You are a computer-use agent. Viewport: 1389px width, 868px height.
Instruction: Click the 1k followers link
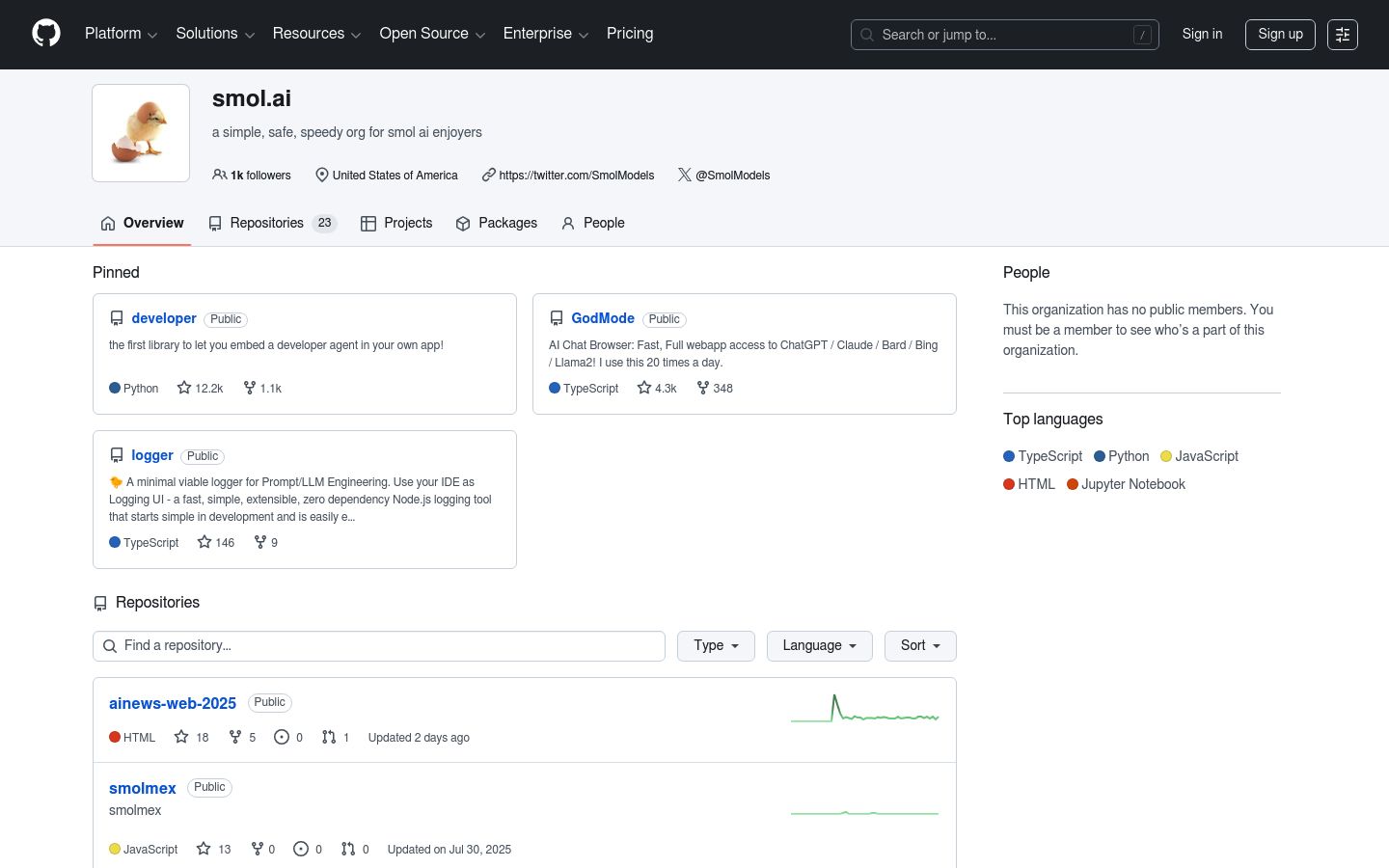click(252, 176)
